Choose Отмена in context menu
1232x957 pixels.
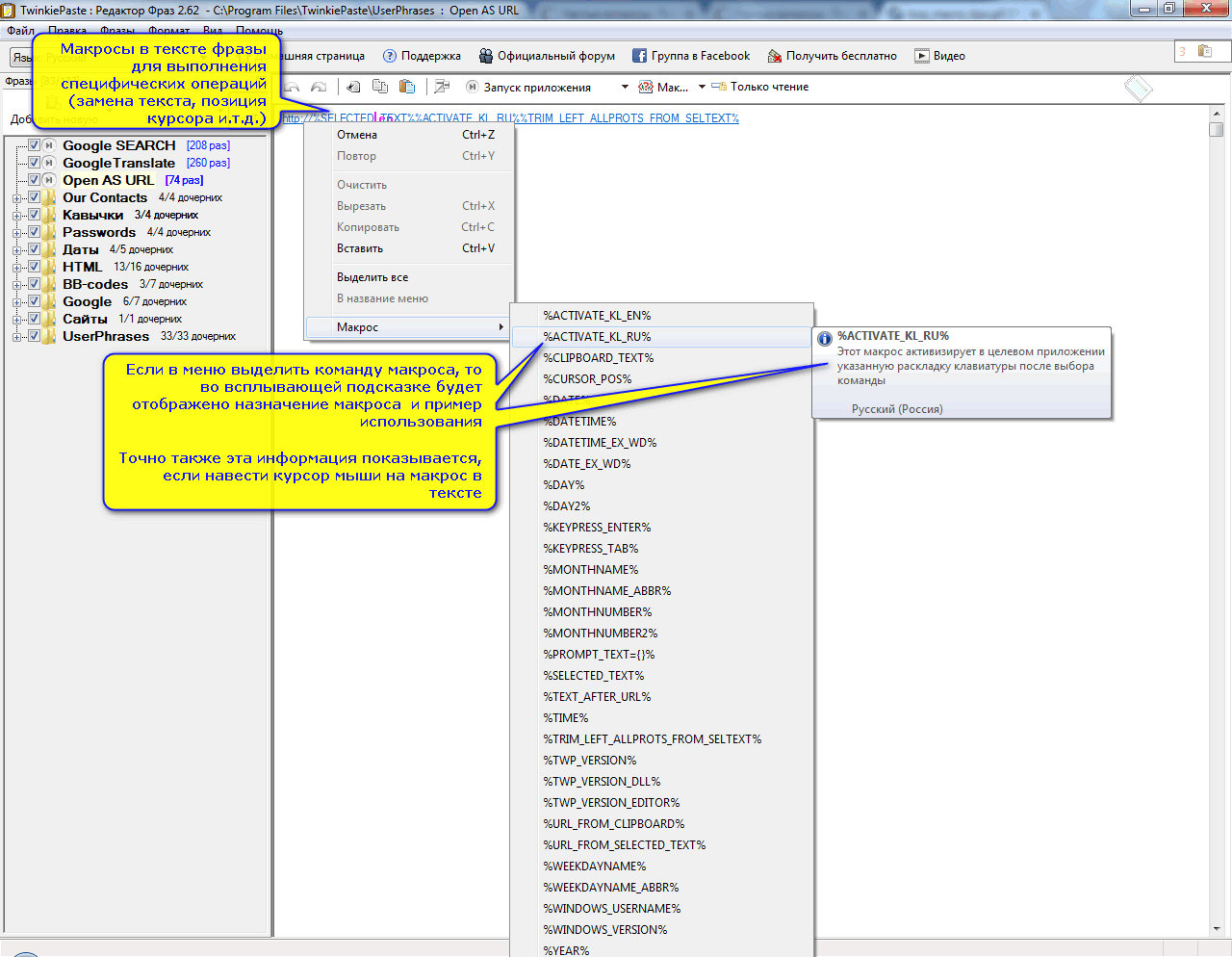tap(409, 135)
